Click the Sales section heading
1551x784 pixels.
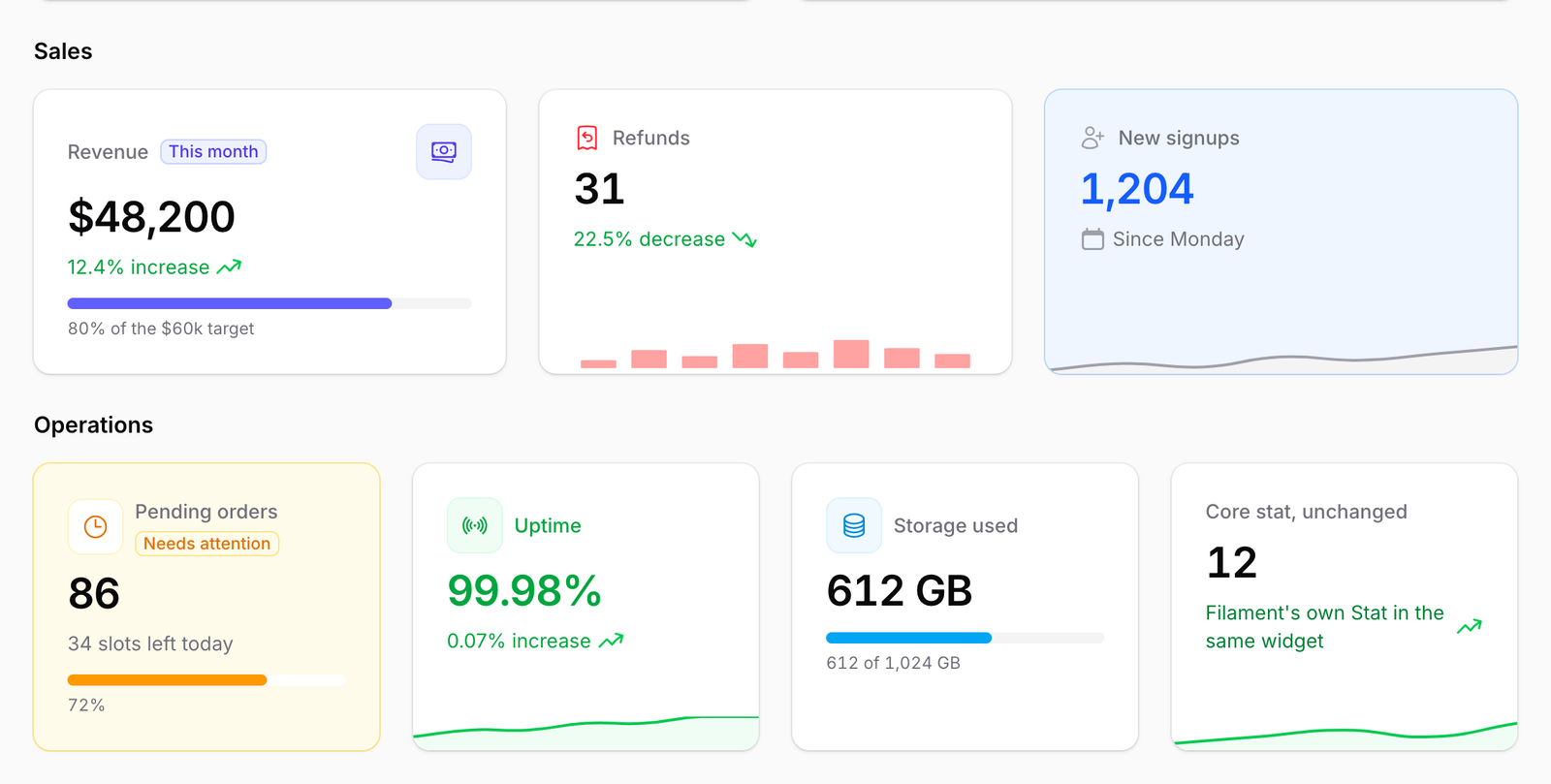(63, 51)
